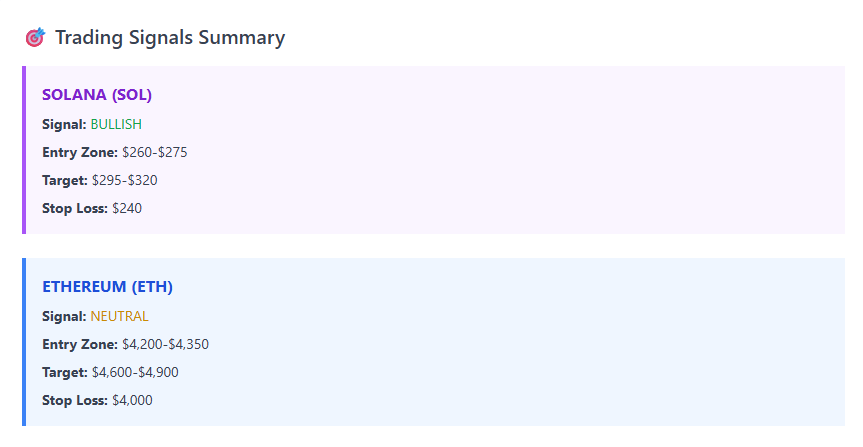Click Solana stop loss $240
The height and width of the screenshot is (447, 863).
click(x=130, y=209)
